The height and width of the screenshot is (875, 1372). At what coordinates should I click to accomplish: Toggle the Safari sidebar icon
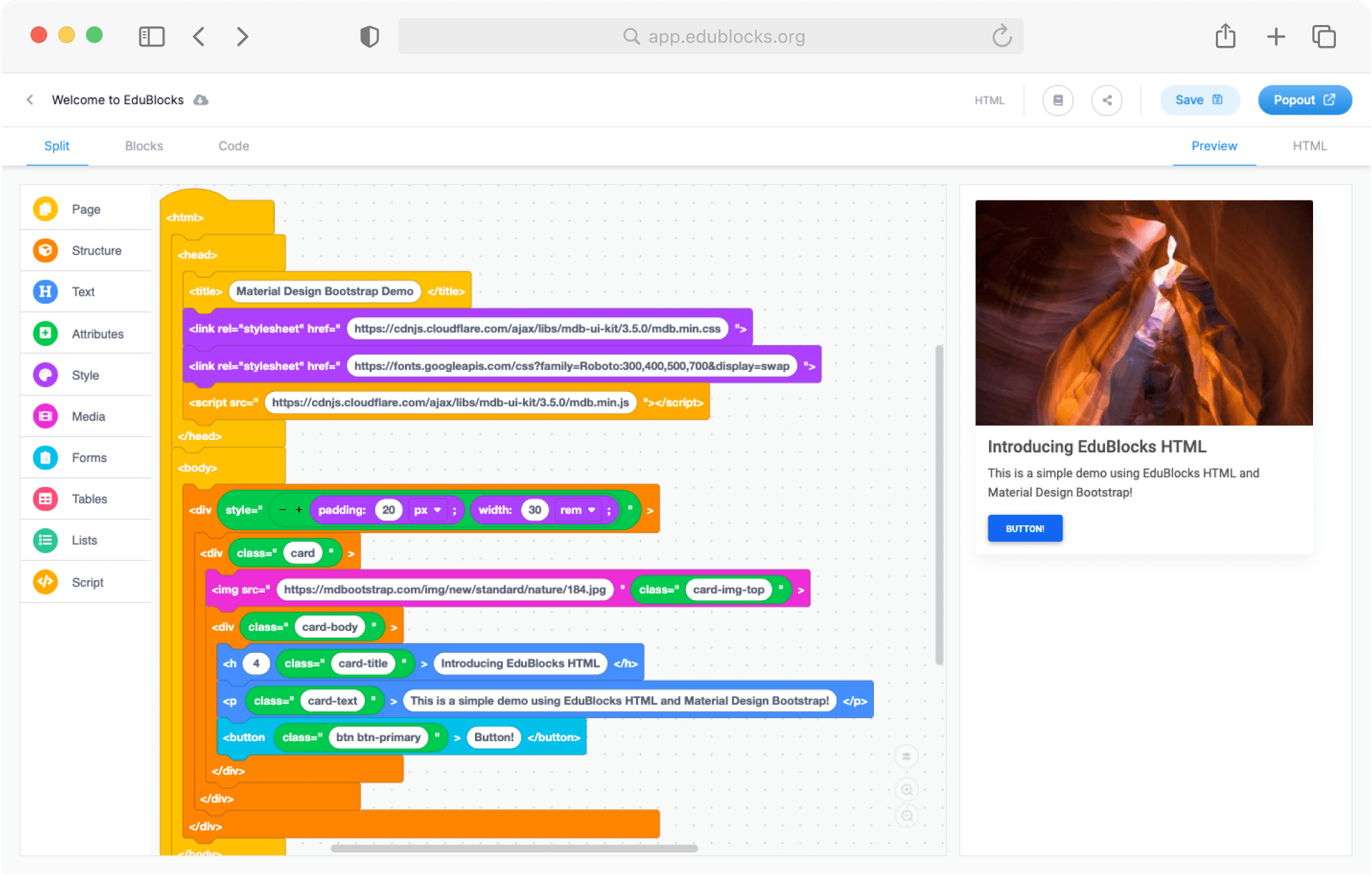152,36
